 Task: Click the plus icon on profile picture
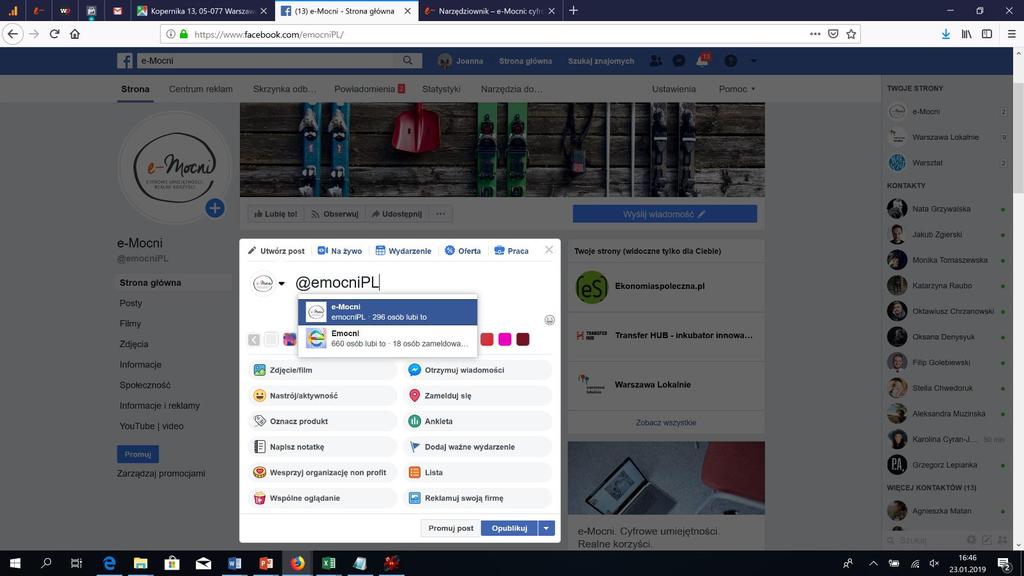click(x=215, y=208)
